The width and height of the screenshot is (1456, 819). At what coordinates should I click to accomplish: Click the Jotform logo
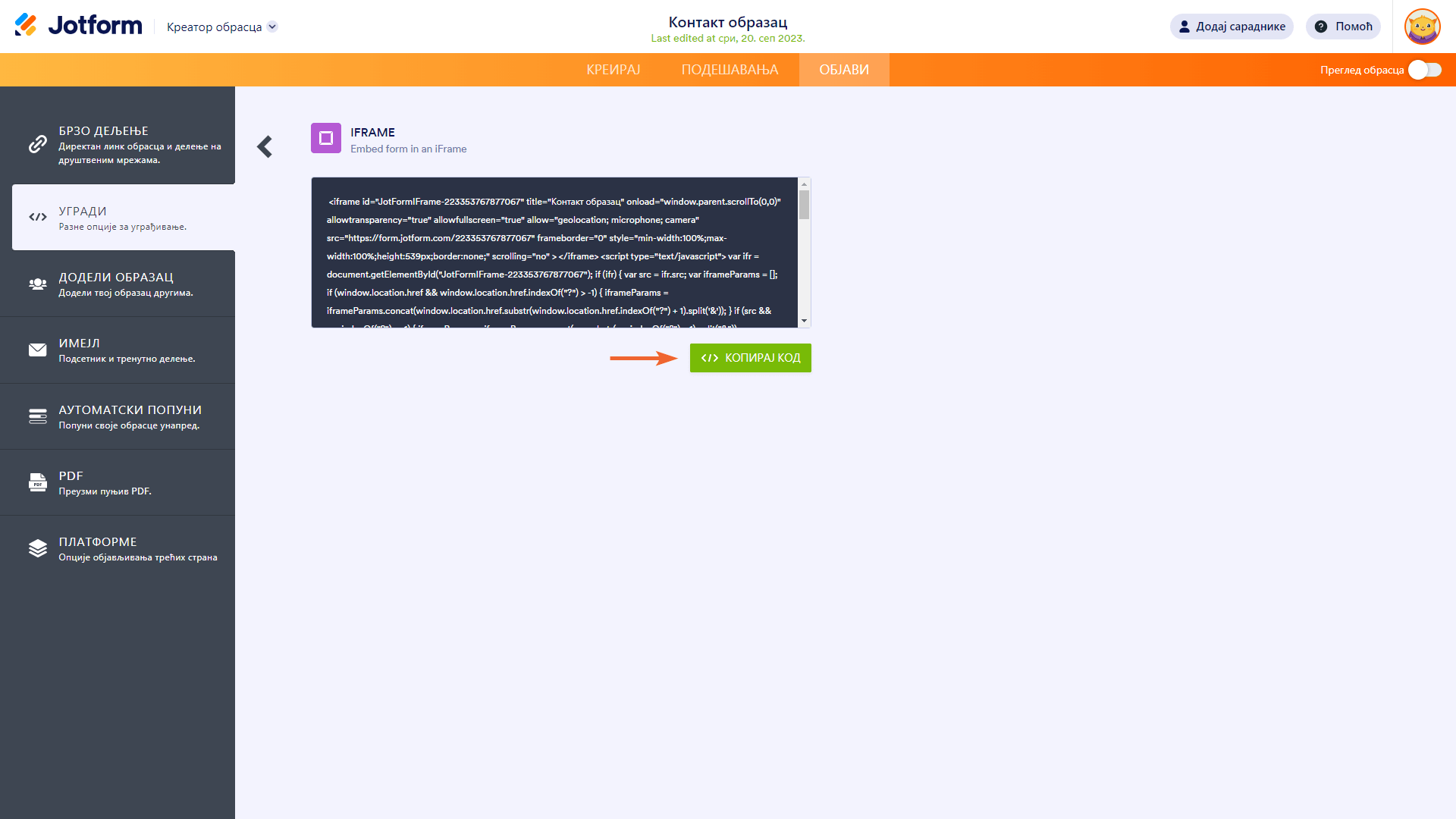[78, 26]
